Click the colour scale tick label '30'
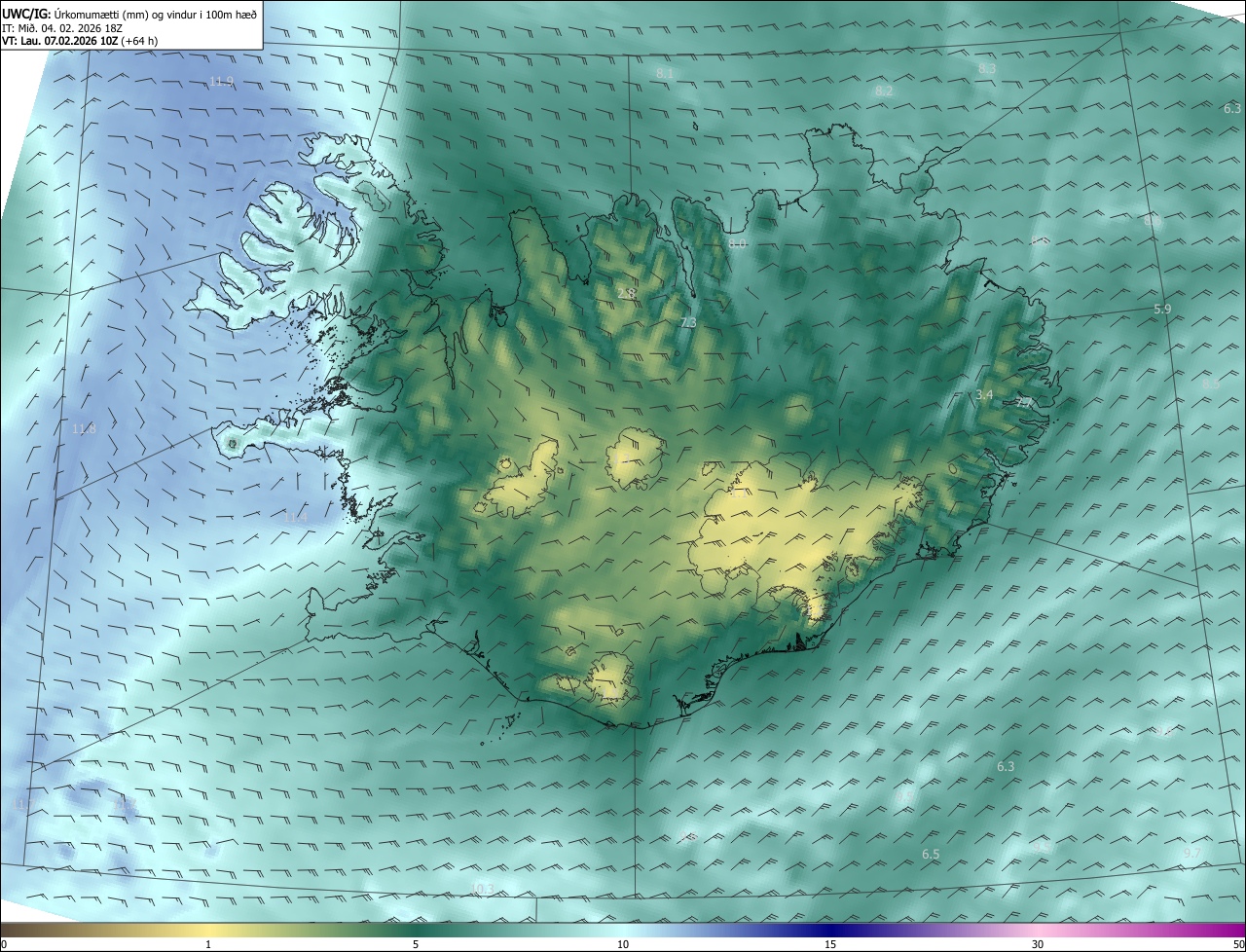The width and height of the screenshot is (1246, 952). (x=1038, y=944)
